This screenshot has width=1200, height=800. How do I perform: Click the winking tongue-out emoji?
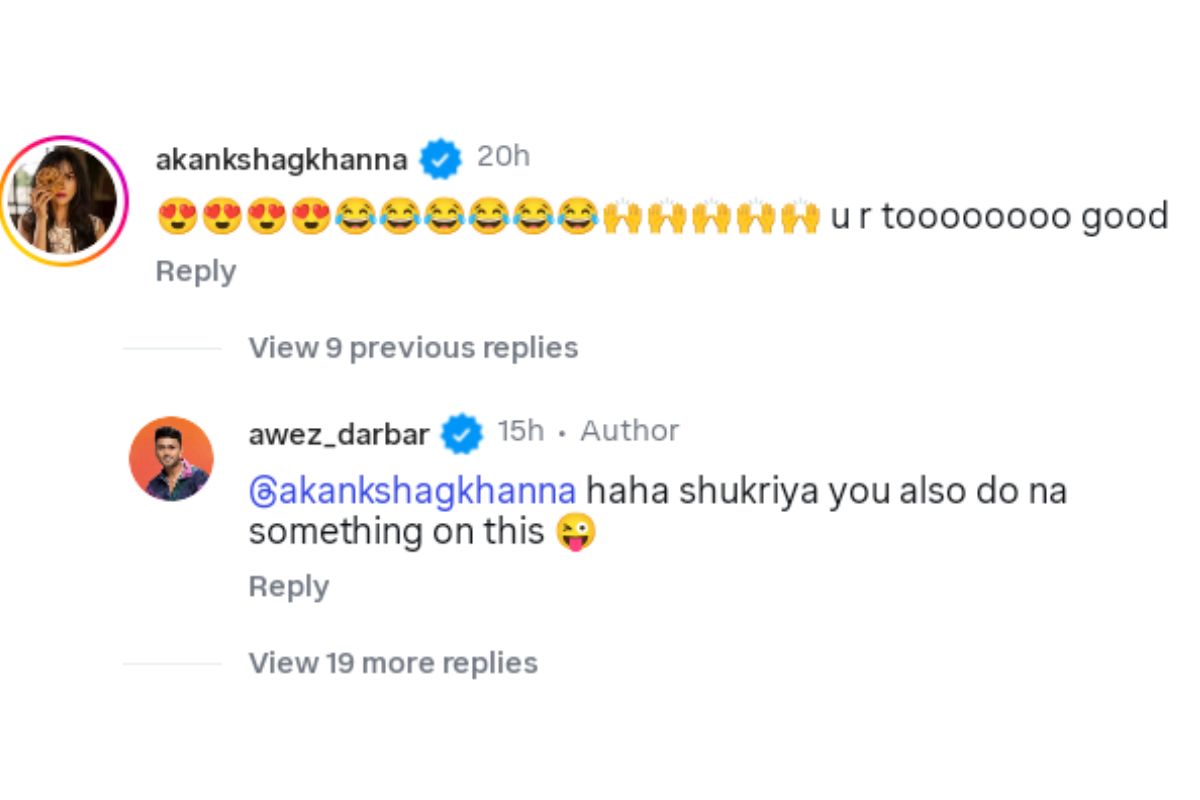[x=576, y=532]
